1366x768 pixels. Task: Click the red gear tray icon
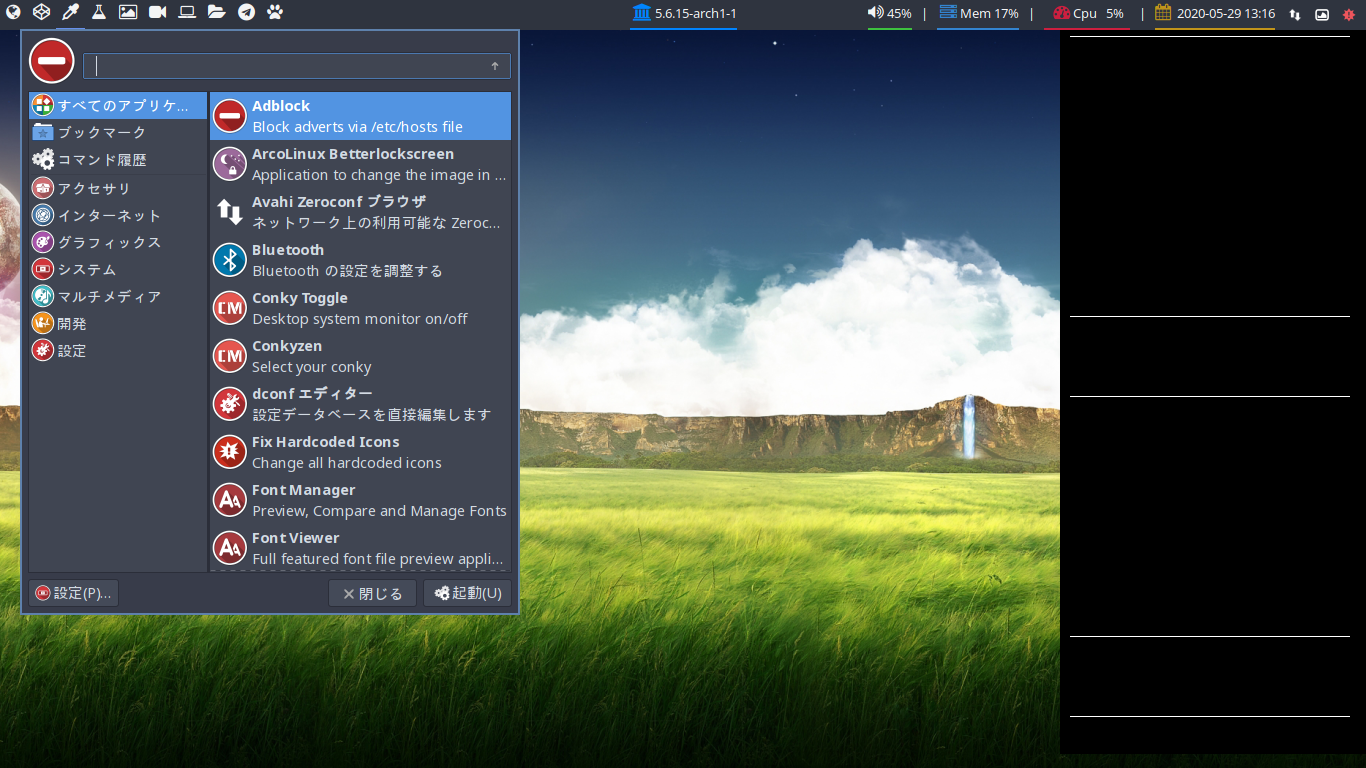pyautogui.click(x=1348, y=14)
